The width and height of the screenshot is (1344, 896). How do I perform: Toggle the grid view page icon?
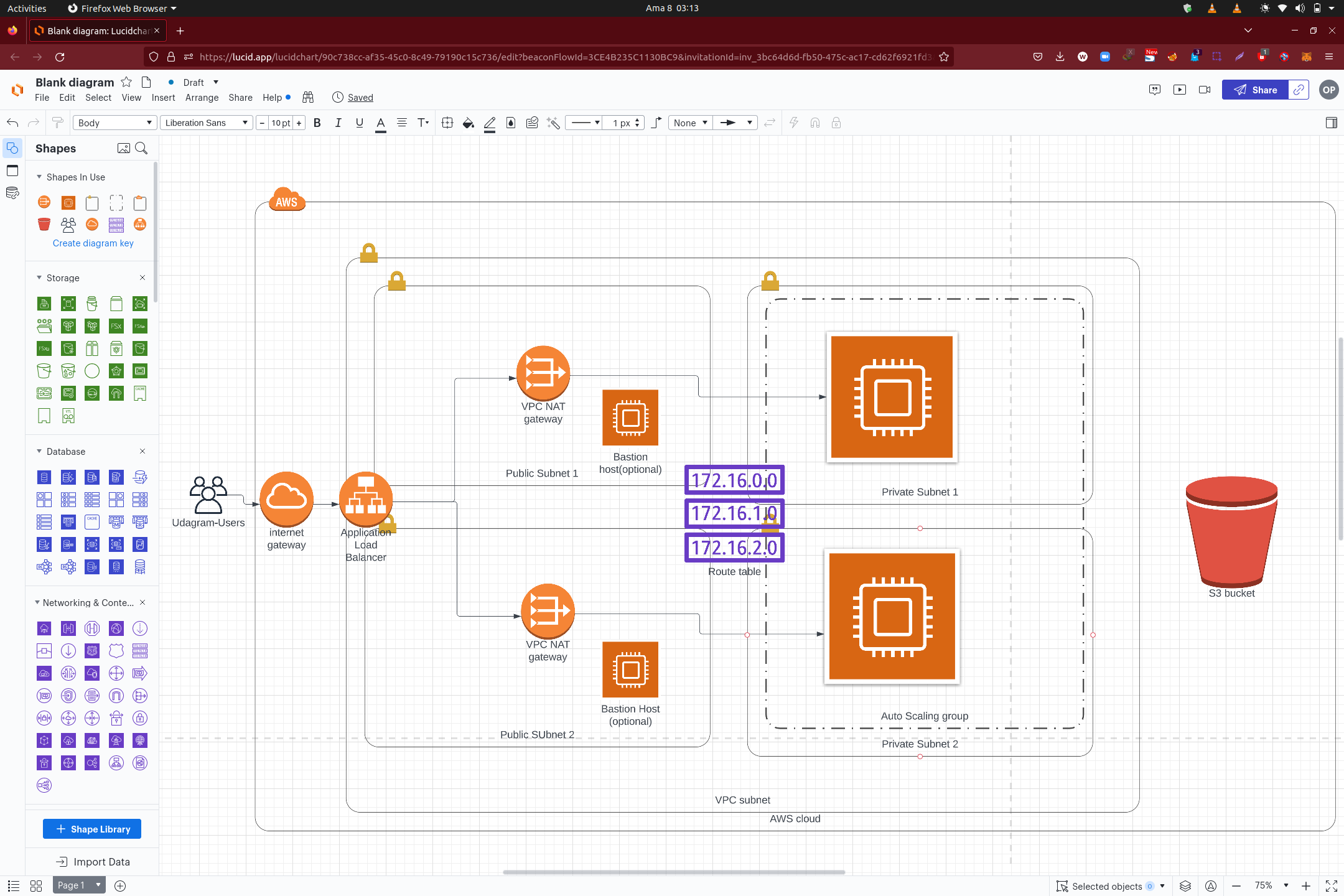(36, 885)
